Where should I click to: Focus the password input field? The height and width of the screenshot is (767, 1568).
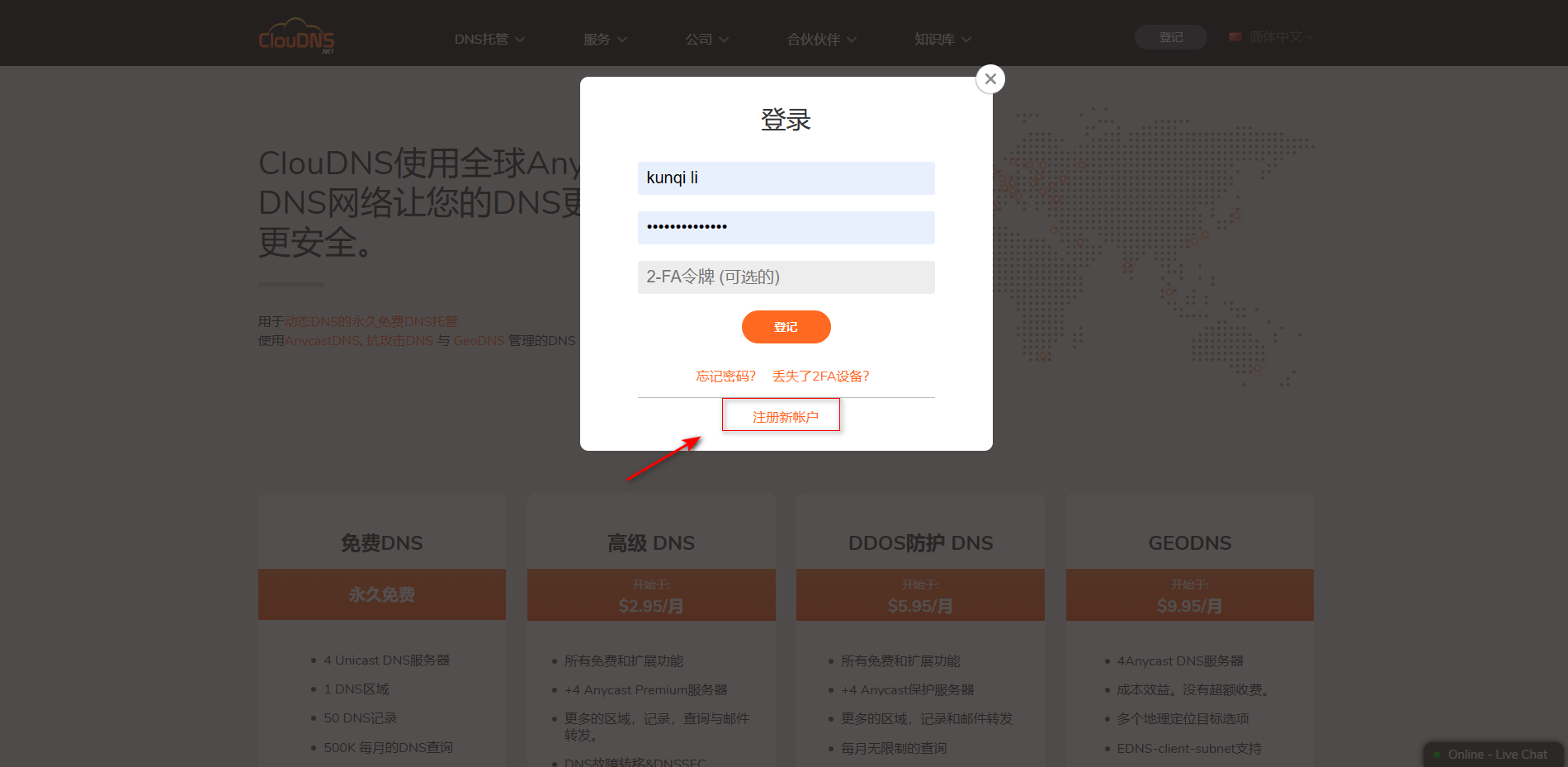pos(786,228)
